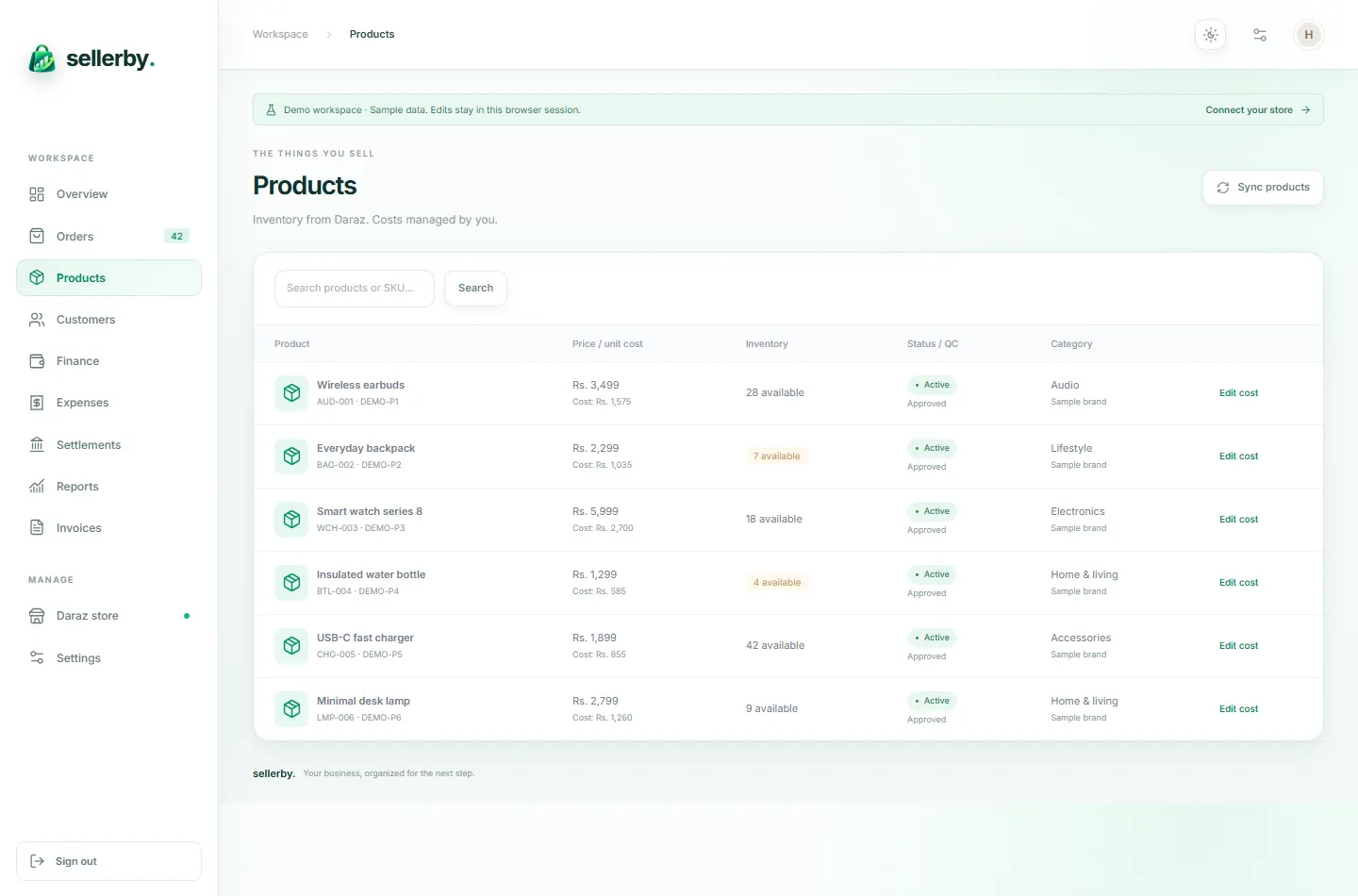Click the 'Electronics' category cell
The height and width of the screenshot is (896, 1358).
pos(1078,511)
